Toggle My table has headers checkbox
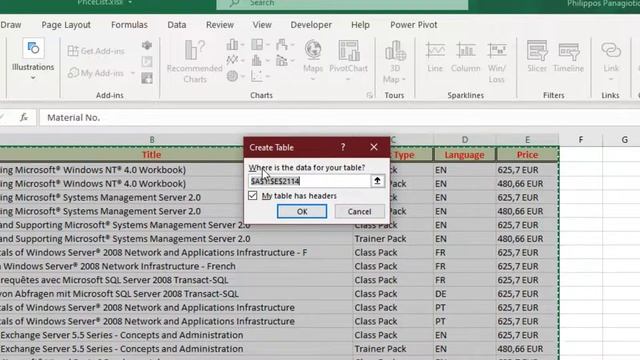Screen dimensions: 640x360 click(x=253, y=196)
